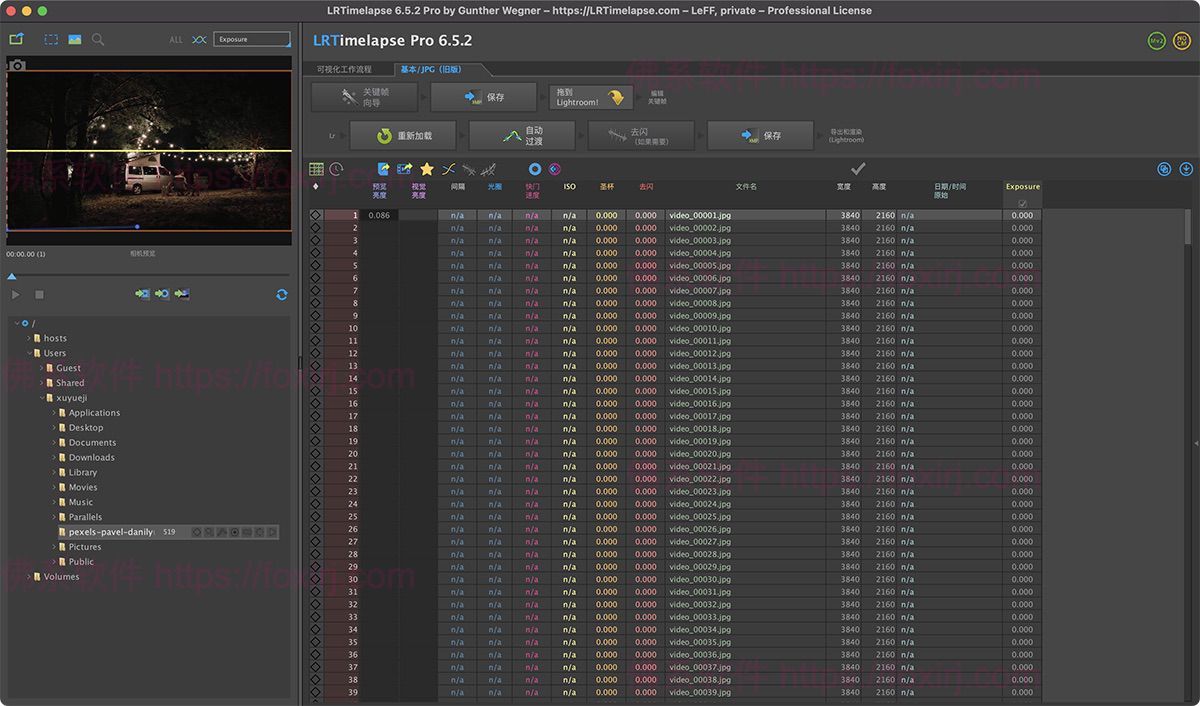The height and width of the screenshot is (706, 1200).
Task: Click the table grid icon above the file list
Action: tap(317, 169)
